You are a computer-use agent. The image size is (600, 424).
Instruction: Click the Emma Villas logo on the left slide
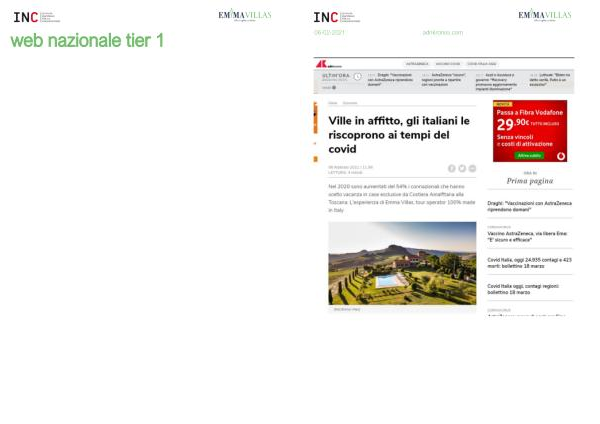click(x=245, y=15)
